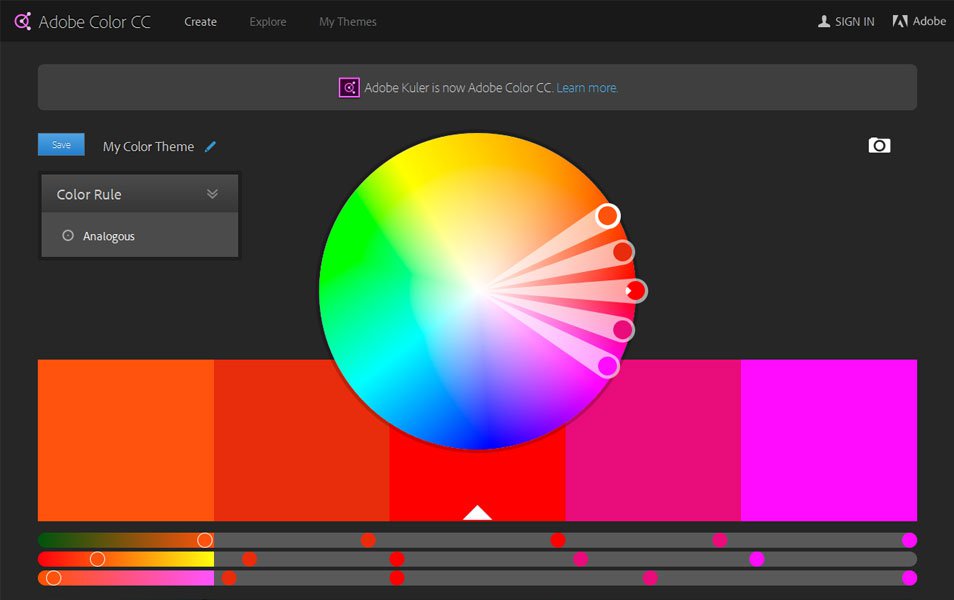954x600 pixels.
Task: Select the pink marker on color wheel
Action: coord(622,330)
